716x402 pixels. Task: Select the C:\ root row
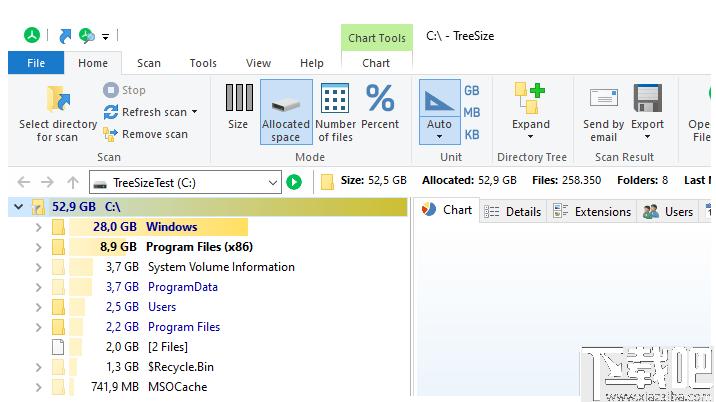tap(208, 207)
